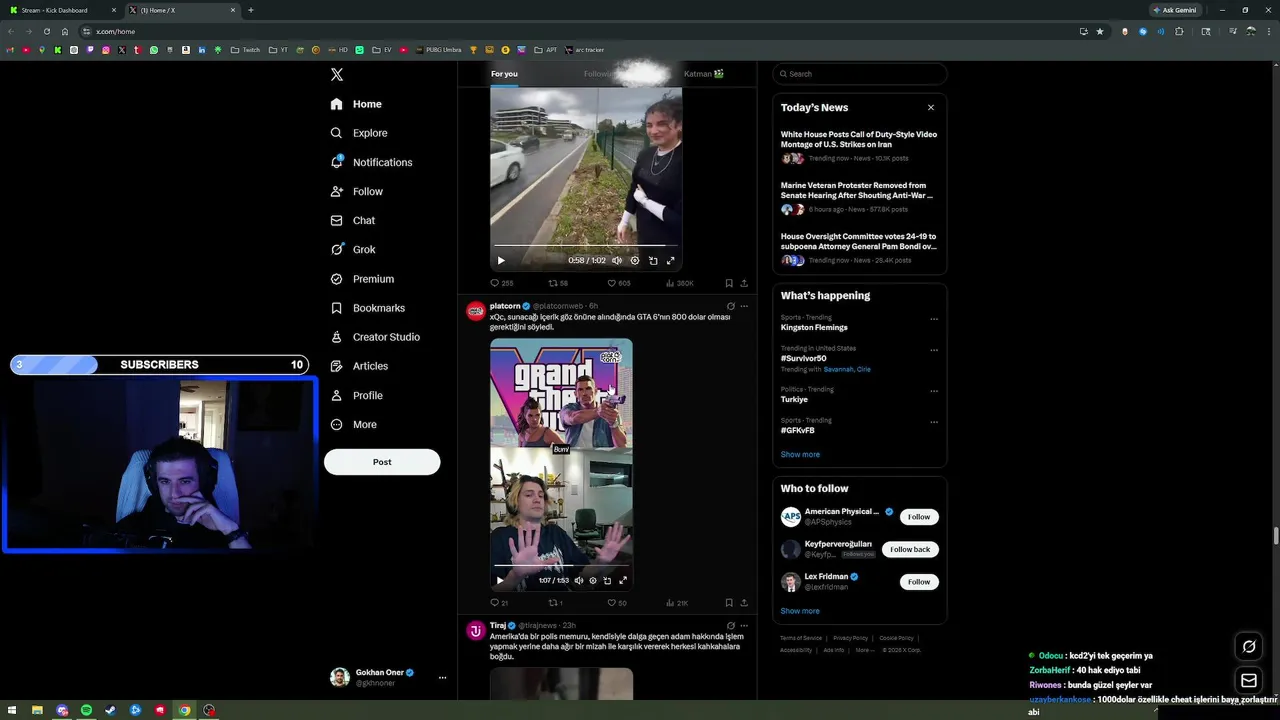Open the Follow item in the sidebar
Image resolution: width=1280 pixels, height=720 pixels.
pos(356,191)
